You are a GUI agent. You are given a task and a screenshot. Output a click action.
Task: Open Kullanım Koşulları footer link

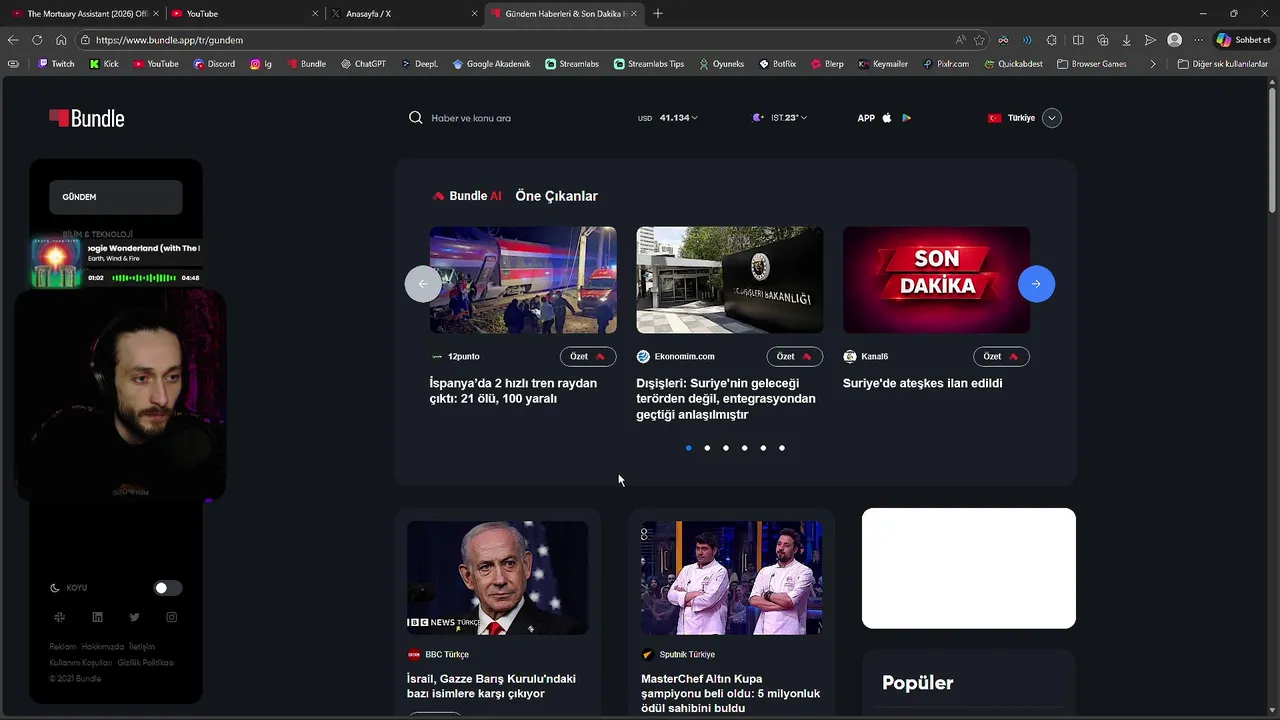tap(81, 663)
